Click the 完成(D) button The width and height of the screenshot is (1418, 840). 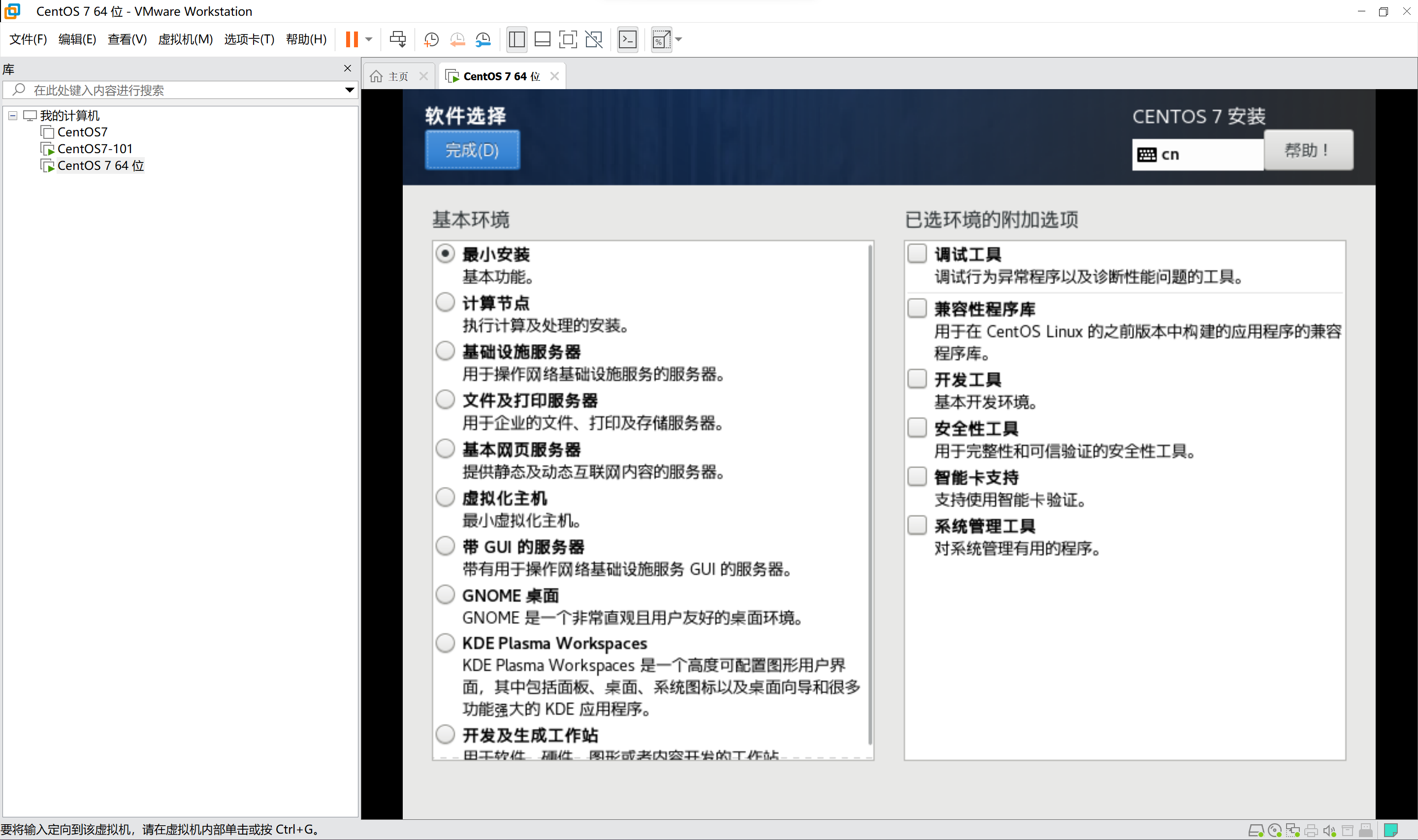[x=472, y=150]
